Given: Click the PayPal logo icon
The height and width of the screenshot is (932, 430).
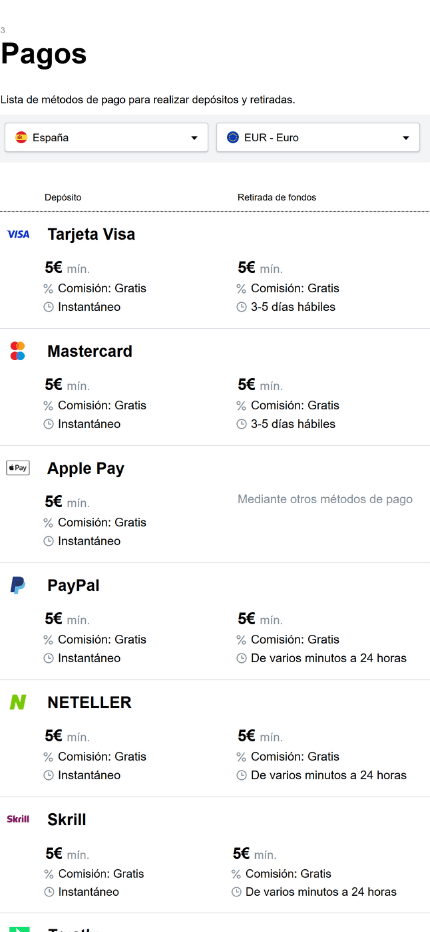Looking at the screenshot, I should coord(18,585).
